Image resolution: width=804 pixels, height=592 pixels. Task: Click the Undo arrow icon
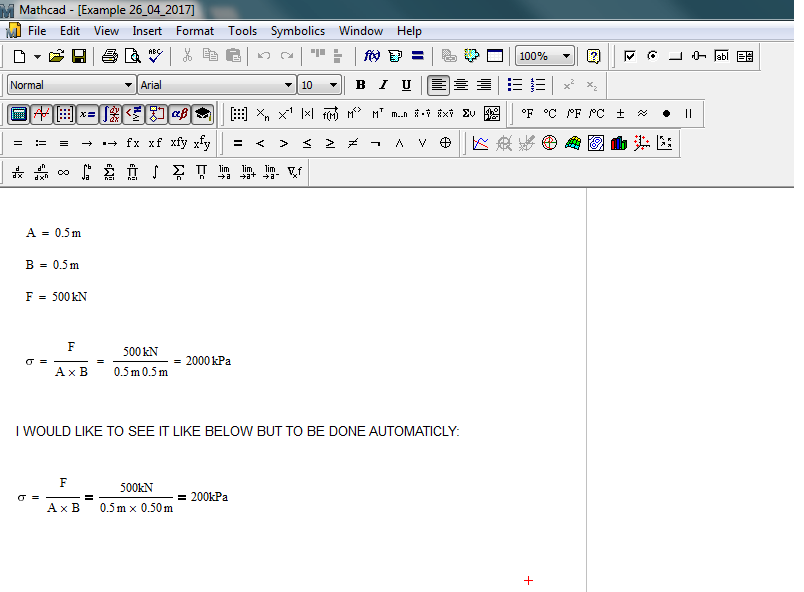coord(264,55)
